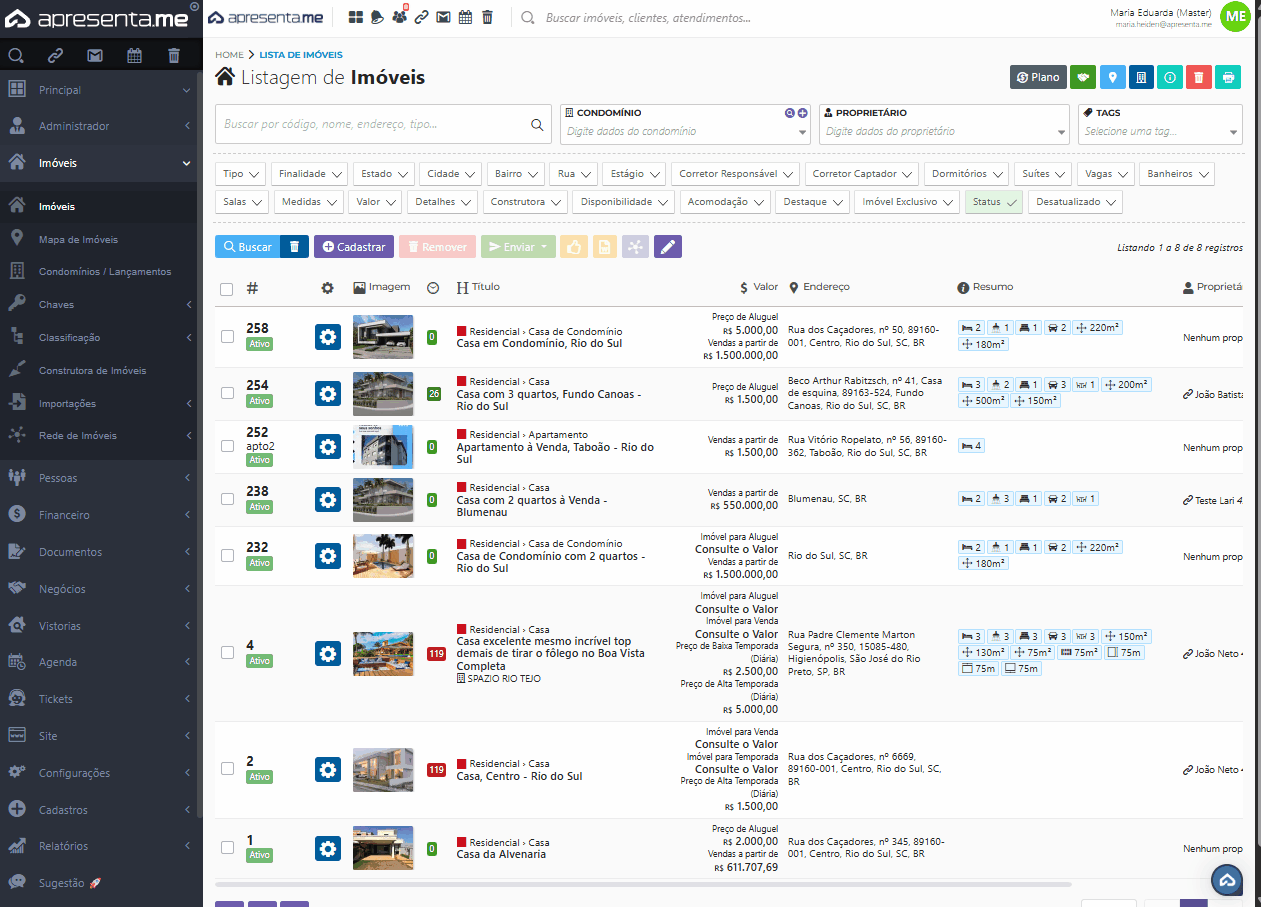This screenshot has height=907, width=1261.
Task: Click the mail envelope icon in dark sidebar
Action: tap(95, 55)
